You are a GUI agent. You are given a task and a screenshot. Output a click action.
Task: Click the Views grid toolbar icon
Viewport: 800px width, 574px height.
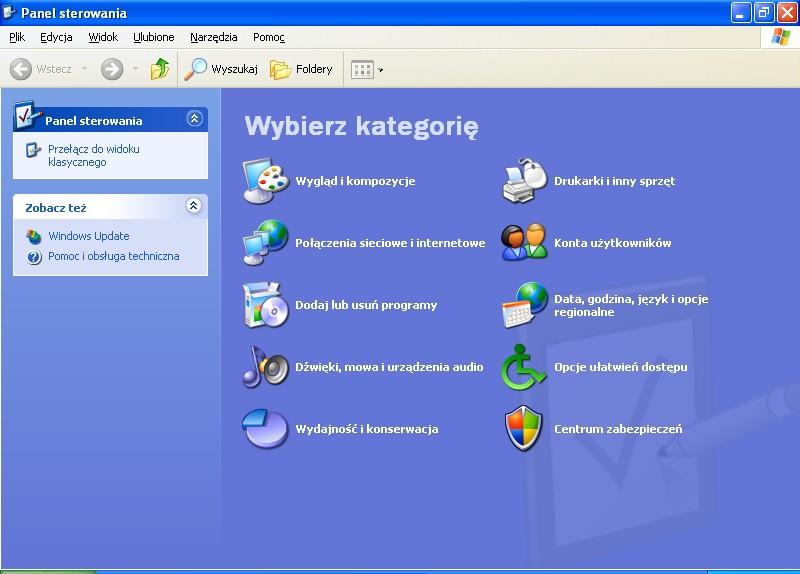(x=362, y=69)
